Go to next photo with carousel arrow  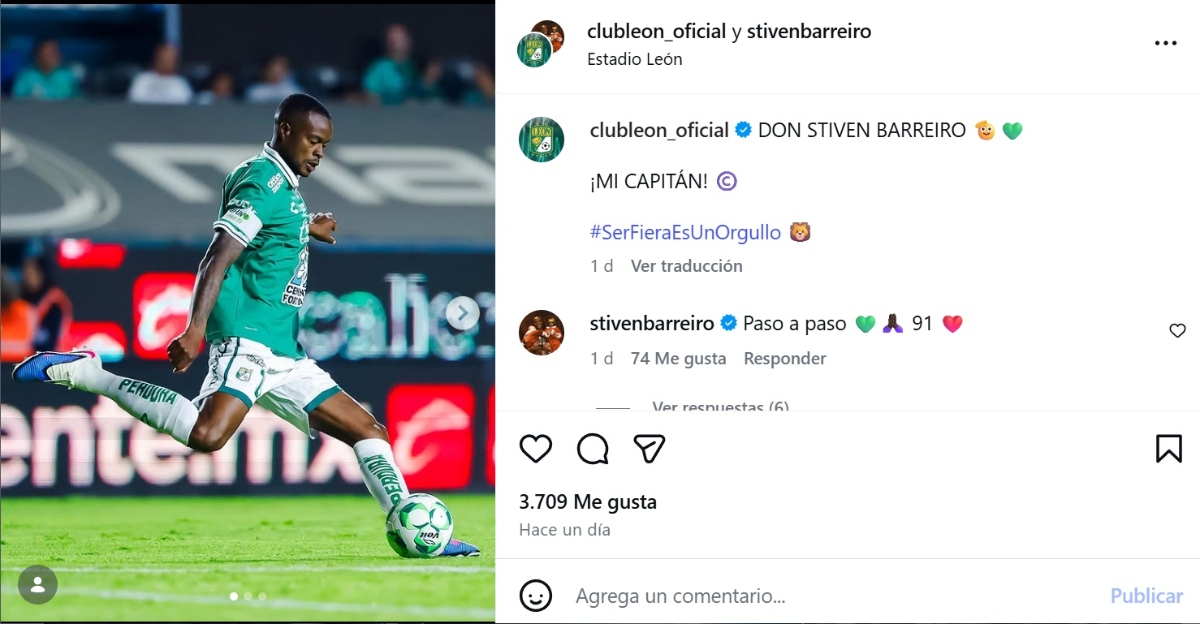coord(462,313)
